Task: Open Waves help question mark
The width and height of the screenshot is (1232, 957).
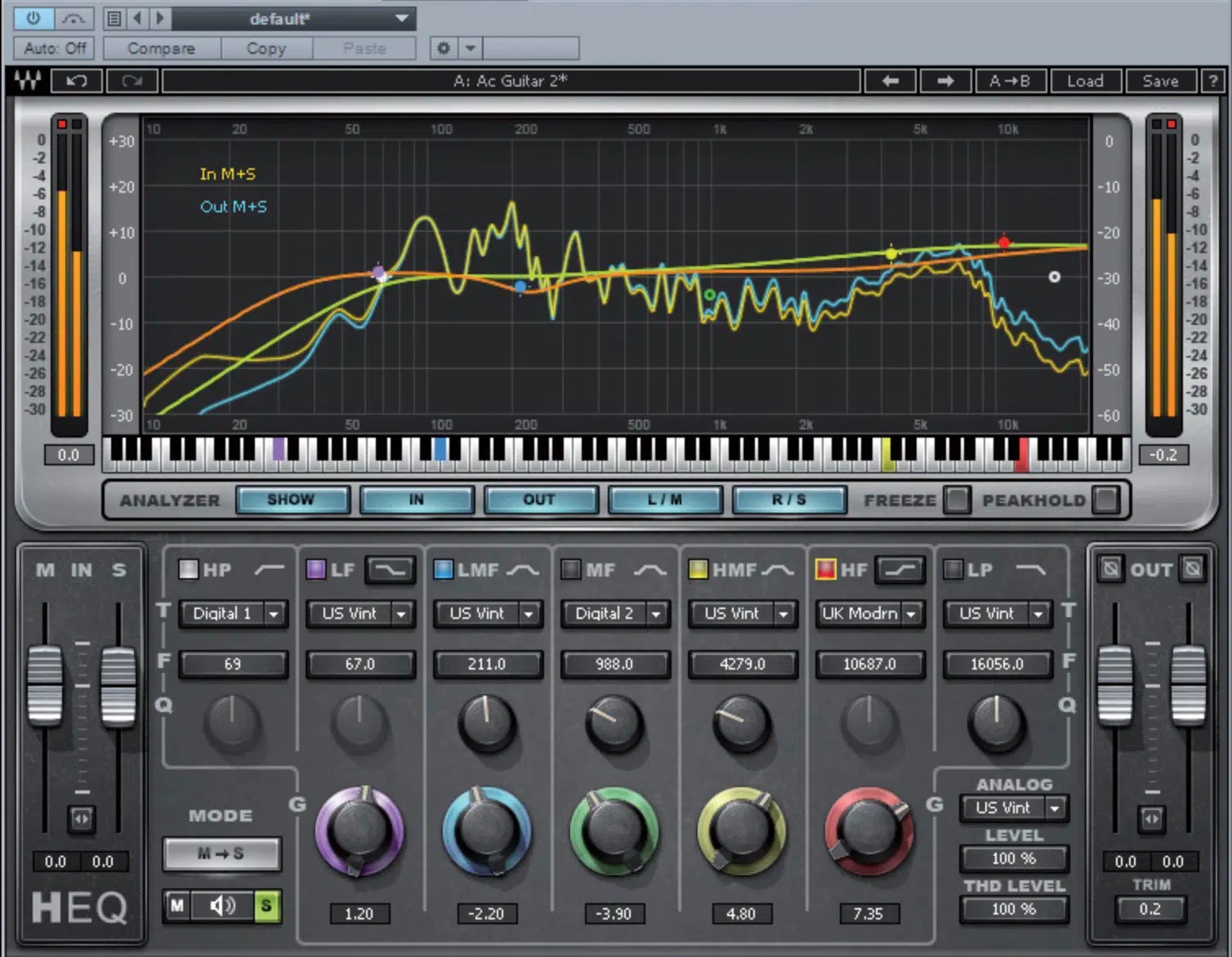Action: point(1212,81)
